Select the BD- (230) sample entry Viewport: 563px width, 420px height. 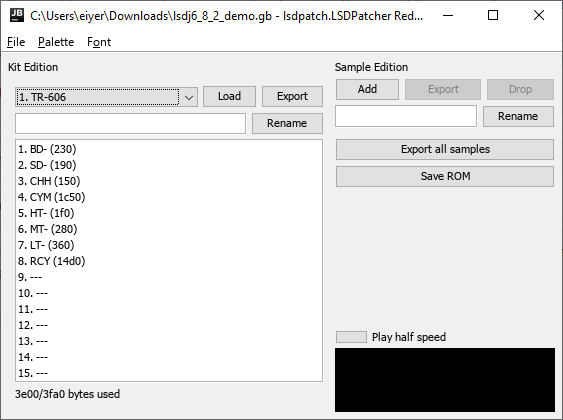(x=169, y=149)
